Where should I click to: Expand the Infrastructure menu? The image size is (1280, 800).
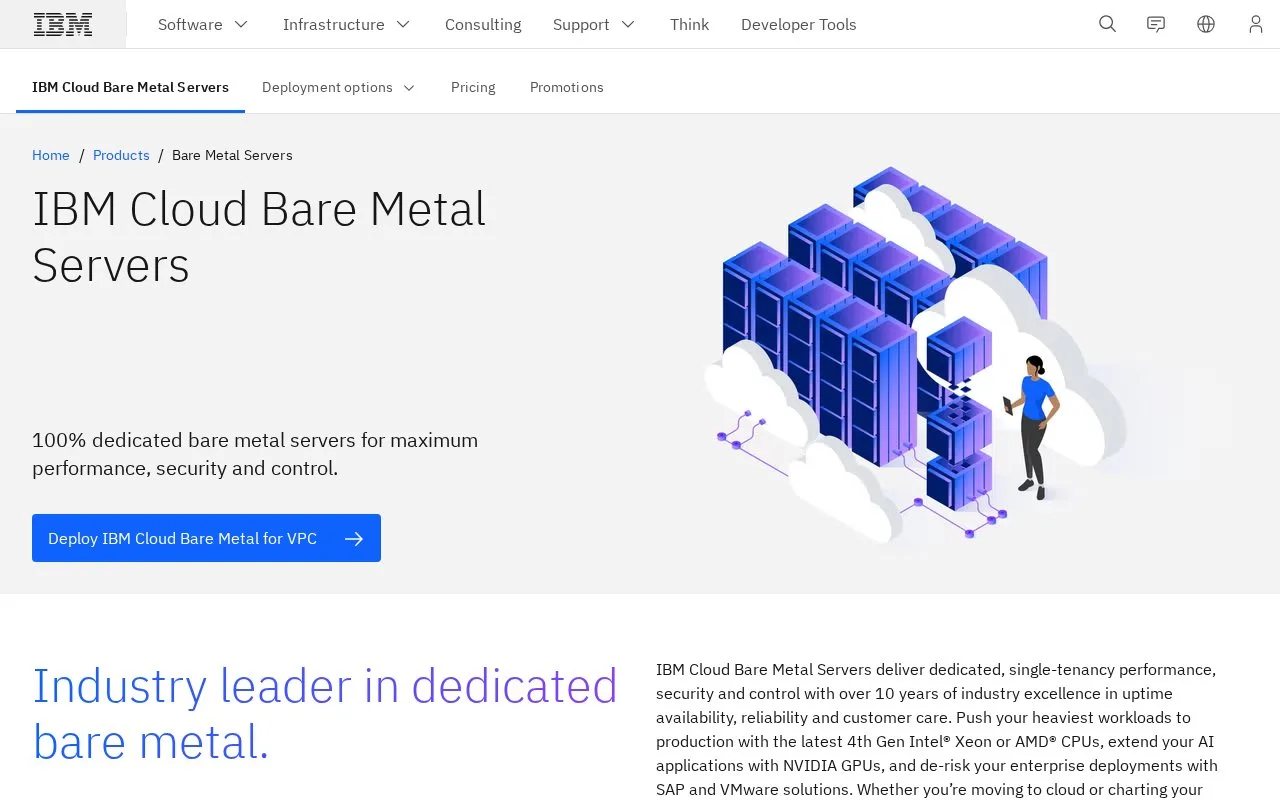click(346, 24)
